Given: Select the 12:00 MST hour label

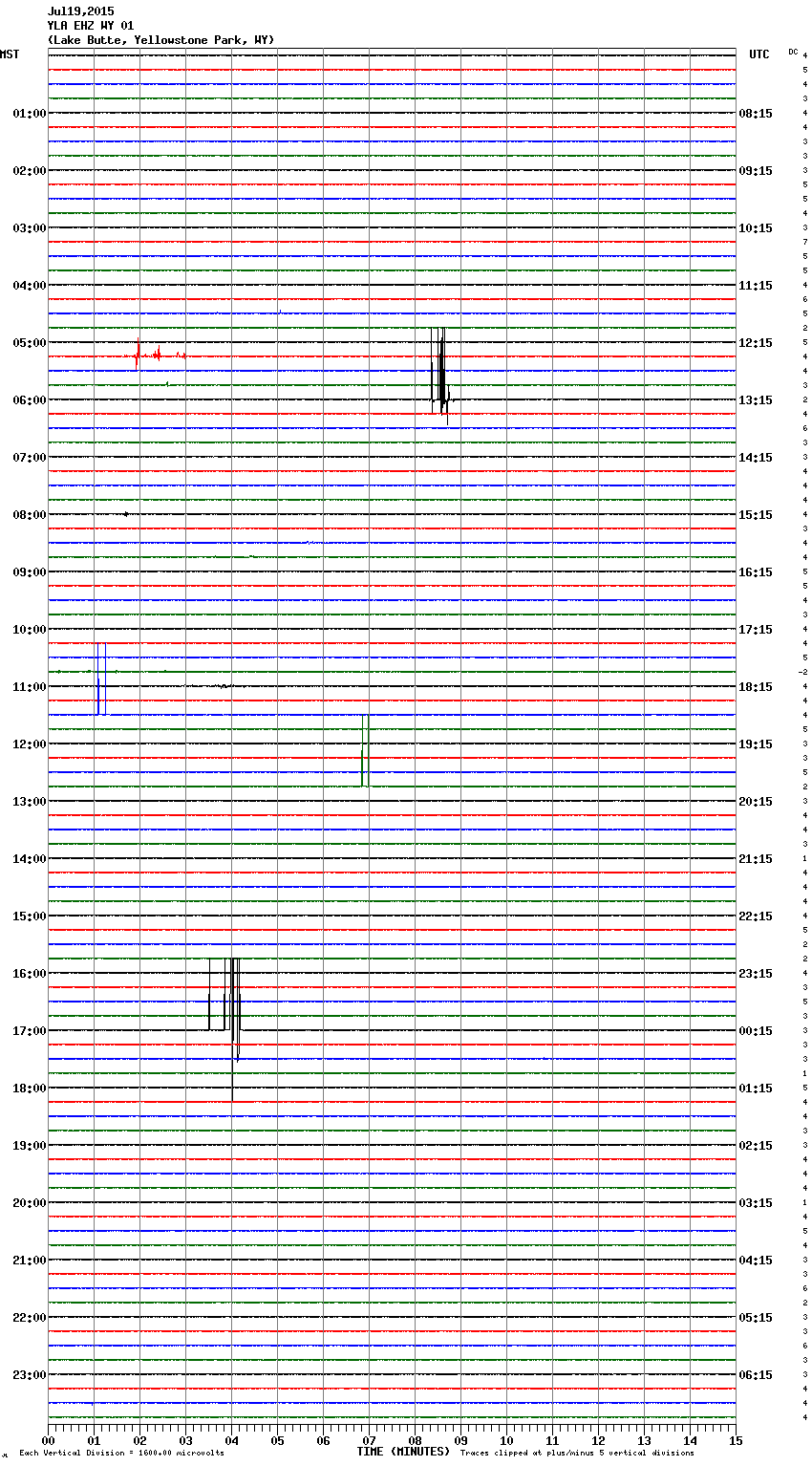Looking at the screenshot, I should tap(29, 744).
